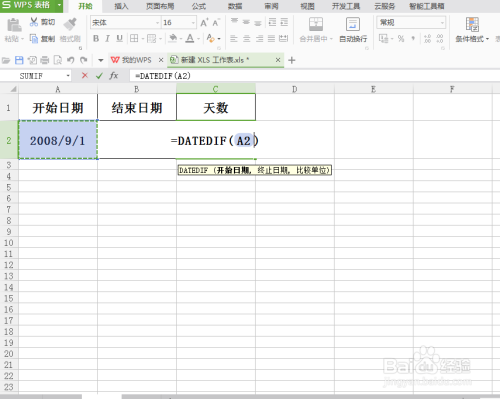The image size is (500, 399).
Task: Align text to the left
Action: [234, 39]
